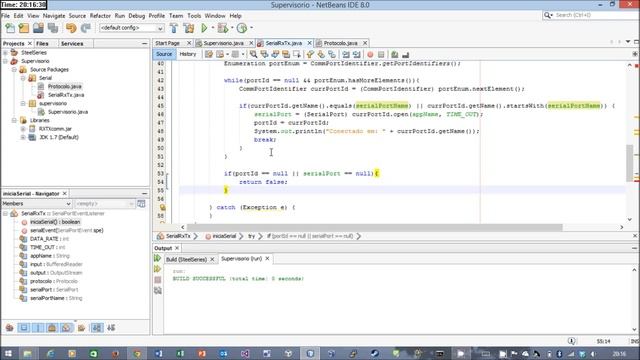Open Visual Studio from the taskbar
Image resolution: width=640 pixels, height=360 pixels.
pos(245,353)
